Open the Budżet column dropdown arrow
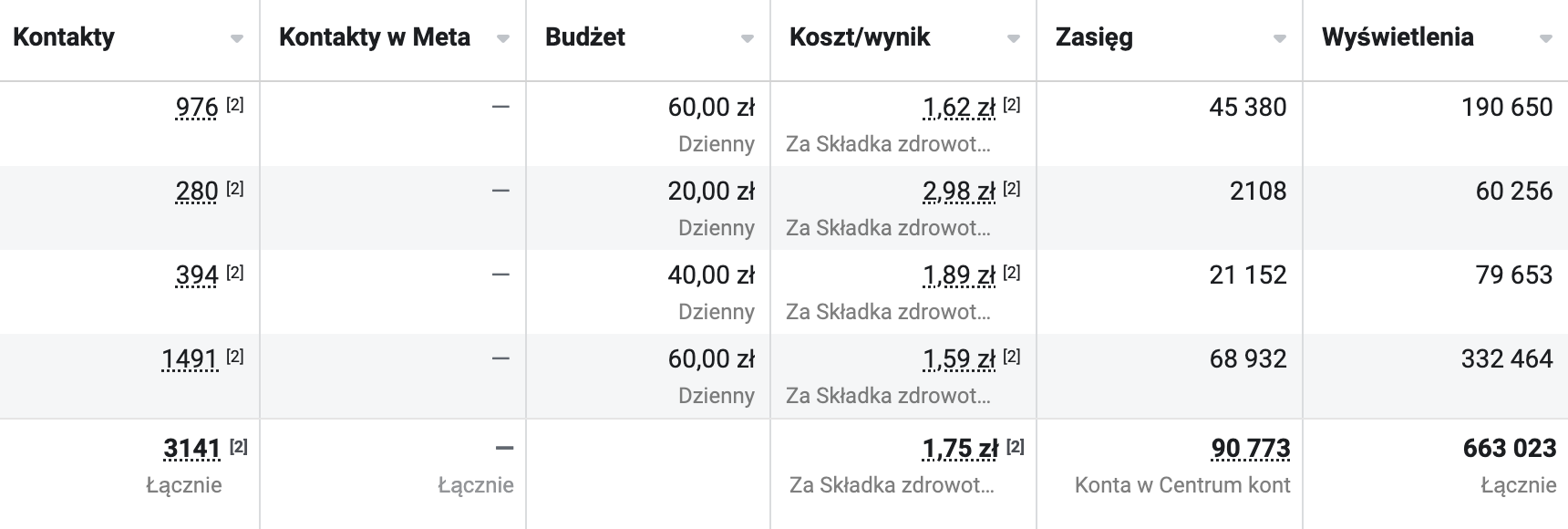1568x529 pixels. [x=748, y=39]
